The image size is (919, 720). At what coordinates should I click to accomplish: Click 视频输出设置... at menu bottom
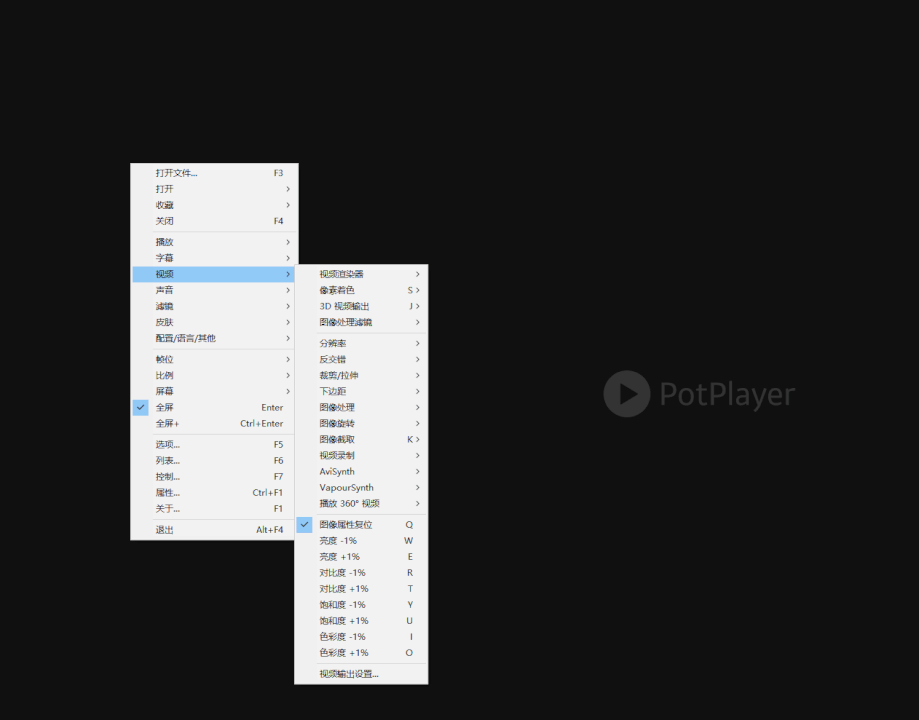361,674
